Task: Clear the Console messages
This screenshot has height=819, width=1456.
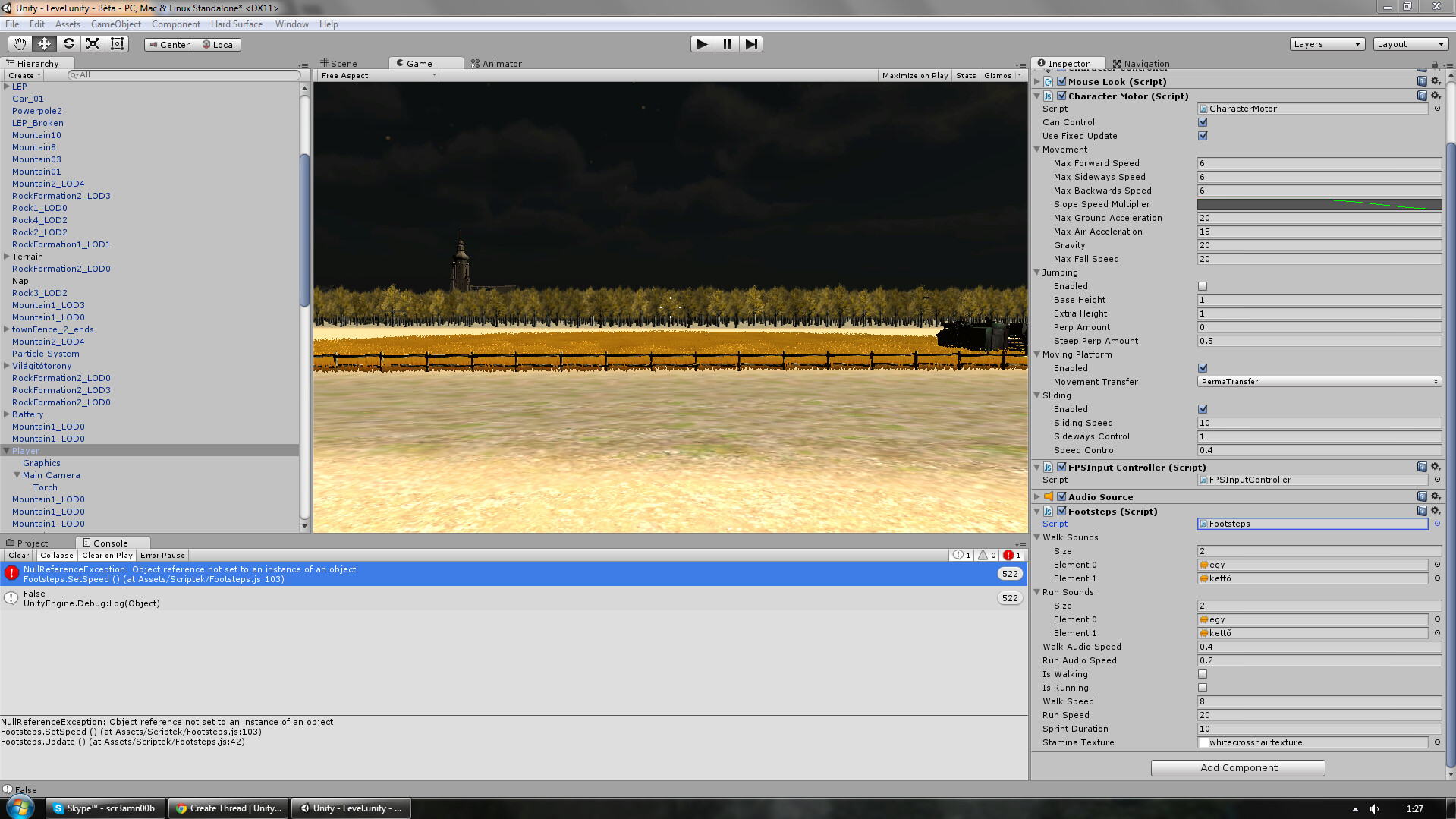Action: (x=19, y=555)
